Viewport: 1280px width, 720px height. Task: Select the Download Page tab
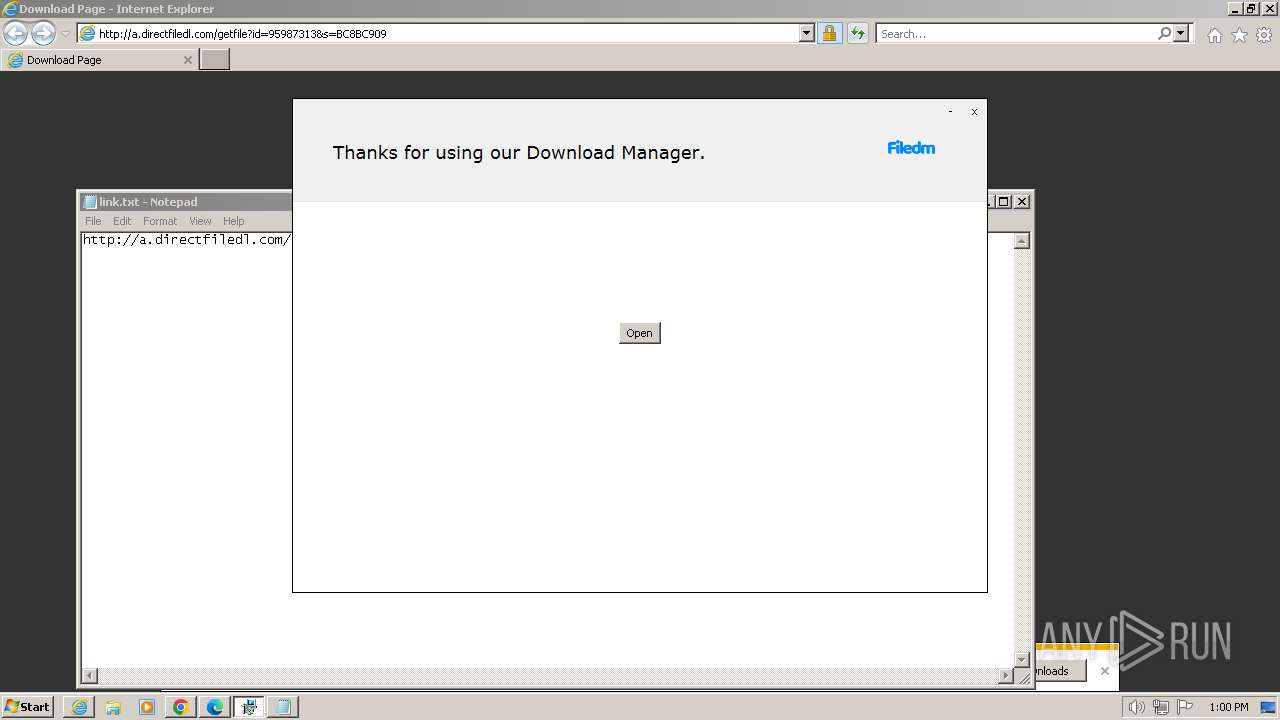click(x=99, y=60)
